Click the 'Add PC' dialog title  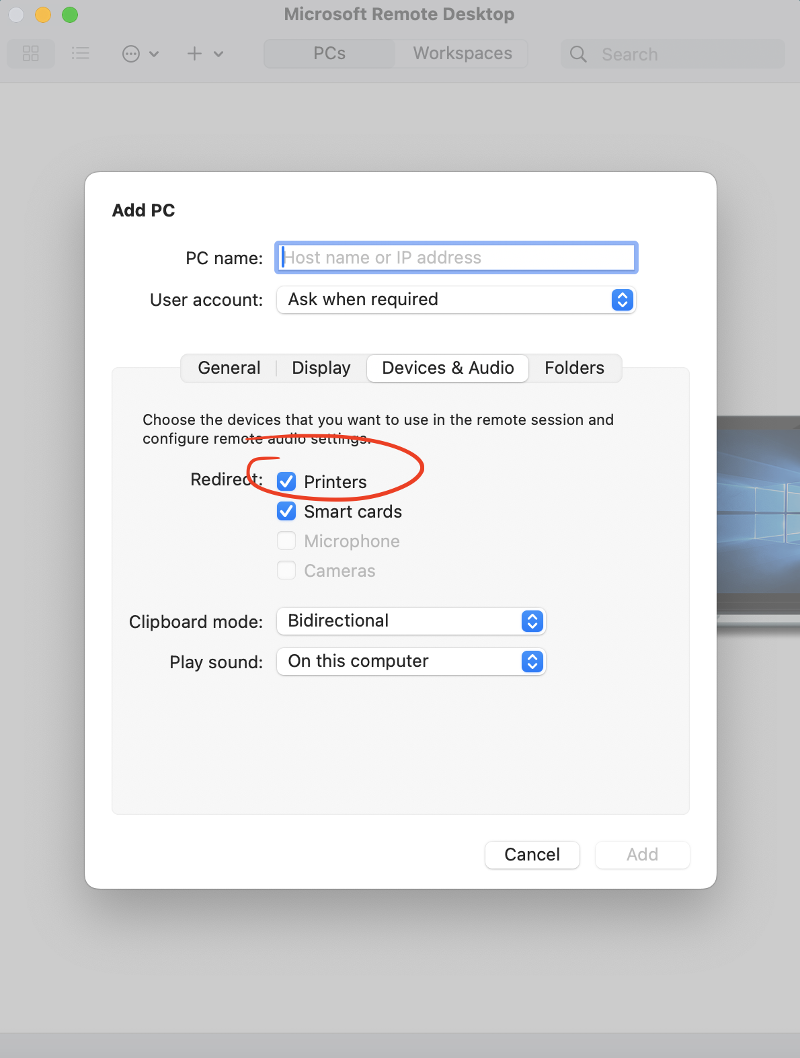pyautogui.click(x=143, y=211)
